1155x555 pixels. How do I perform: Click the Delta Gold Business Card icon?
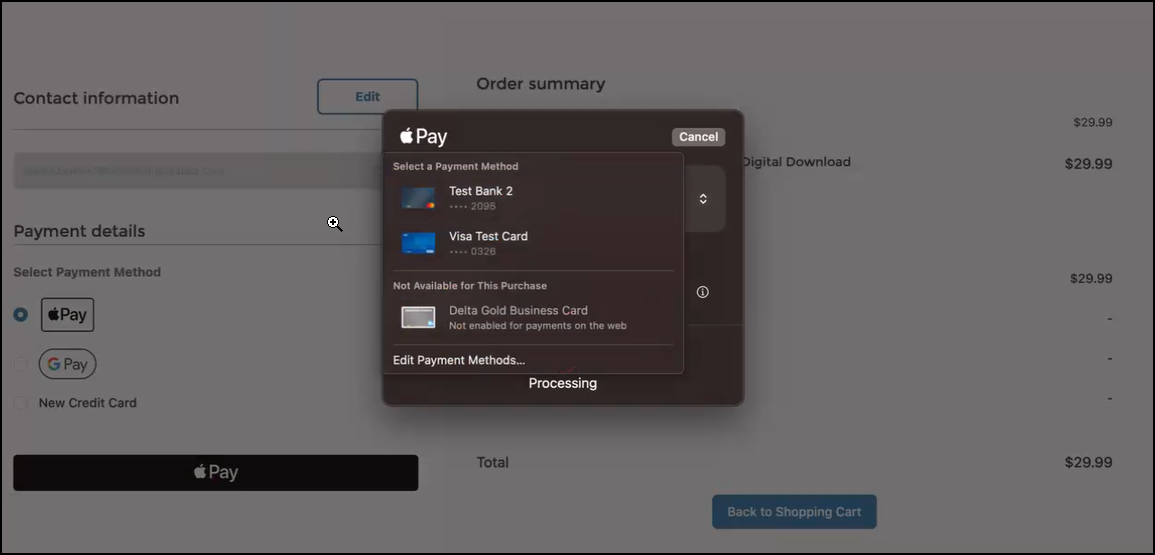pyautogui.click(x=418, y=317)
